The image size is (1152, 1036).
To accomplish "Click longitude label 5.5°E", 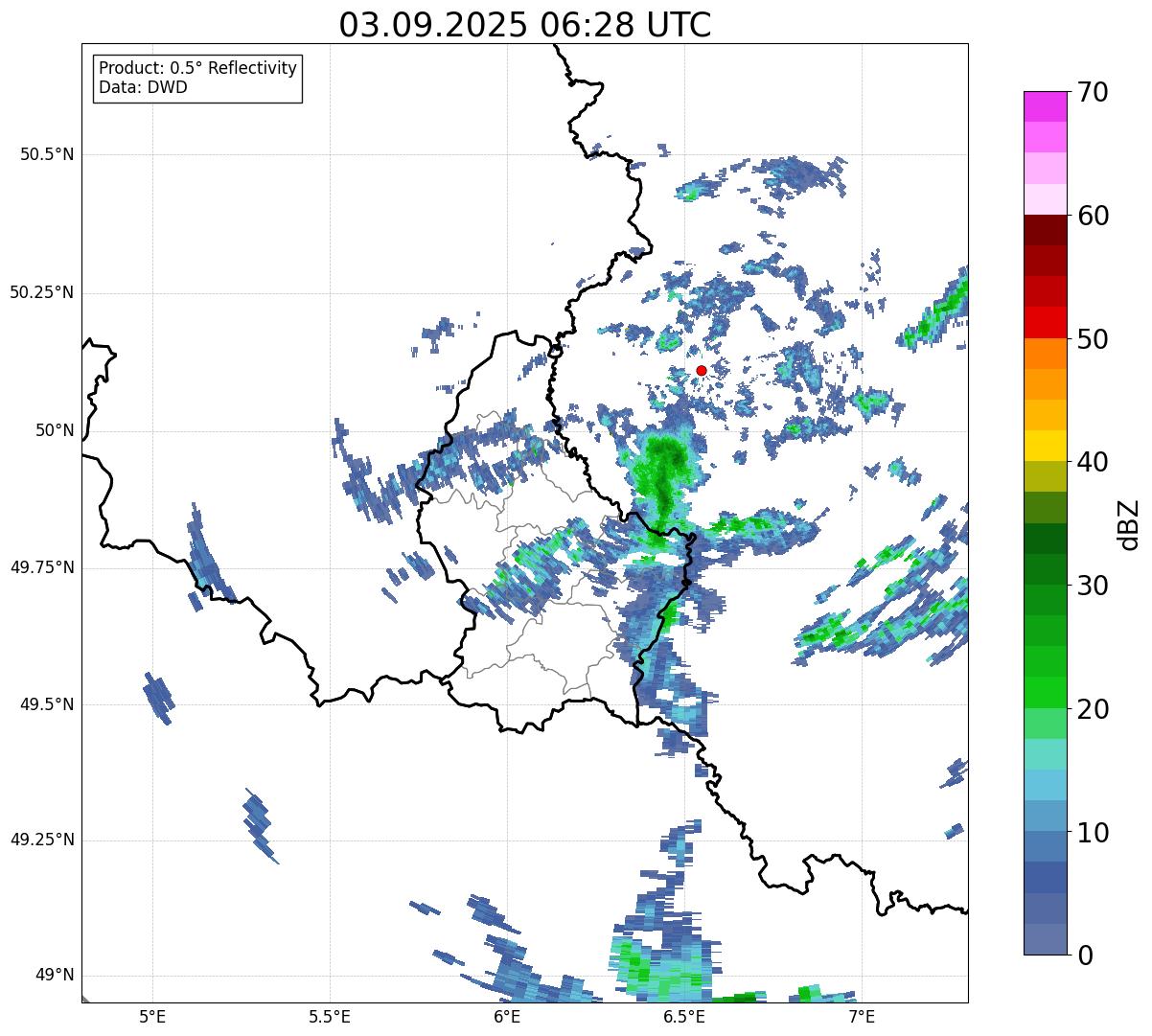I will [330, 1016].
